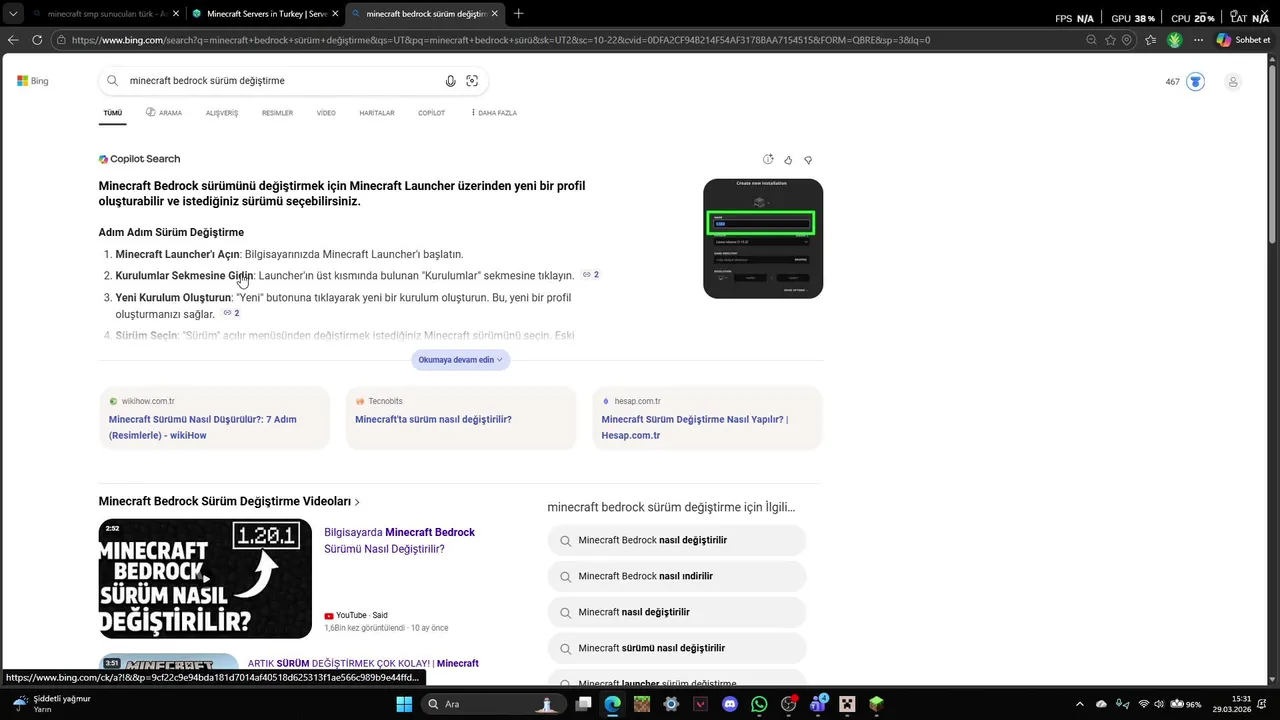Click the Edge icon in taskbar

point(612,704)
